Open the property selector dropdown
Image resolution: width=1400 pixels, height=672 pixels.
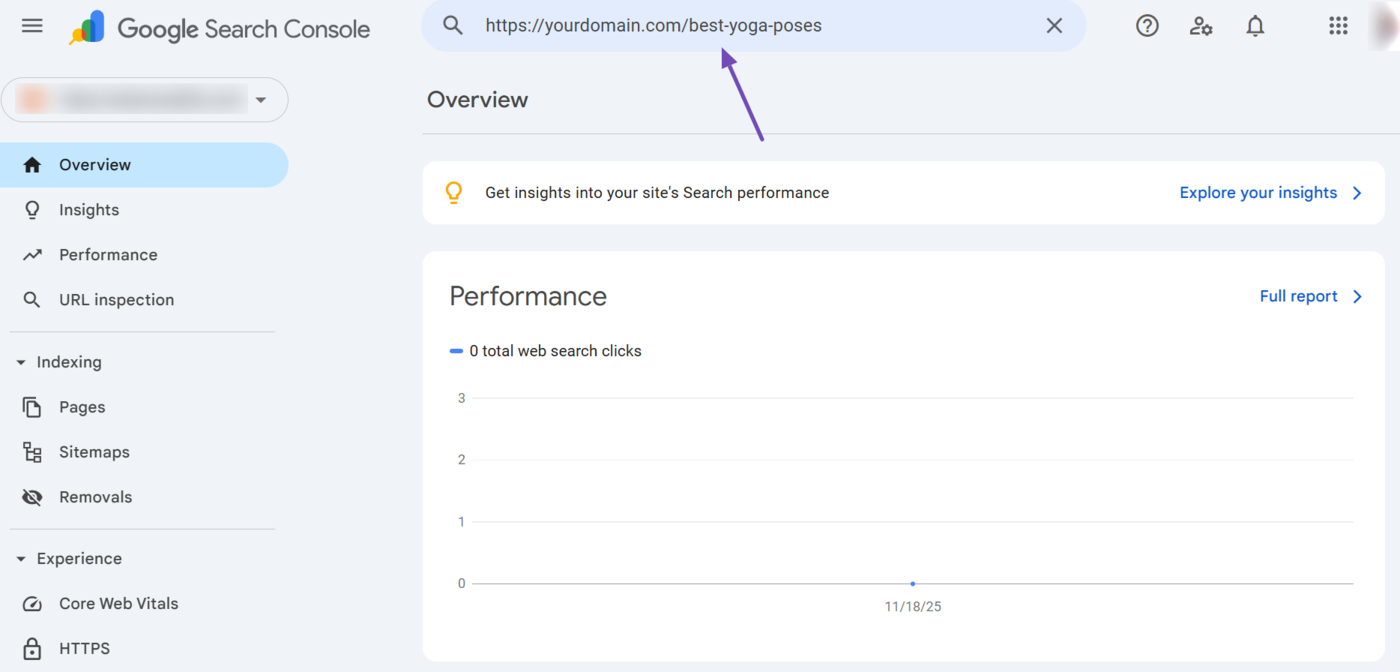(x=261, y=100)
